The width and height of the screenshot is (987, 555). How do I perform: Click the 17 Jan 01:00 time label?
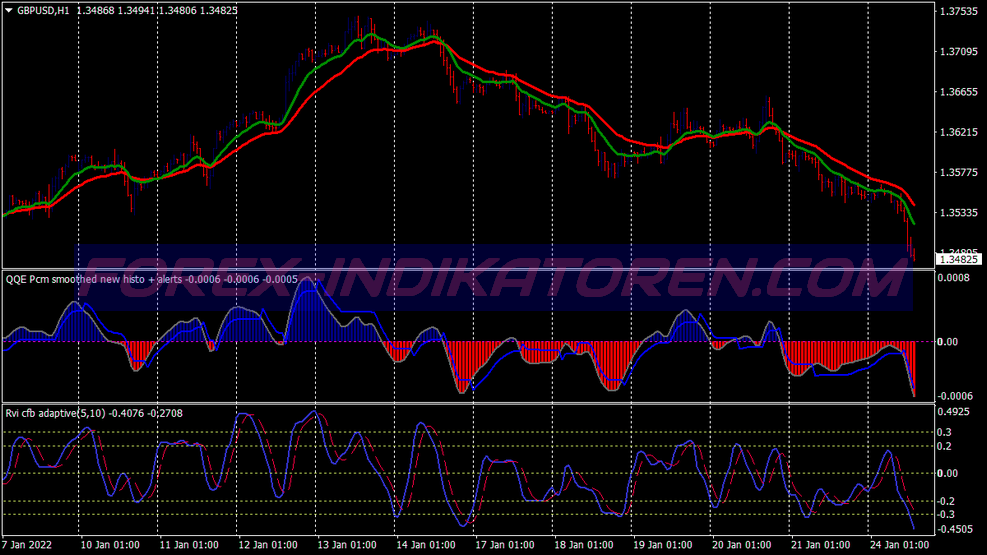pos(504,545)
